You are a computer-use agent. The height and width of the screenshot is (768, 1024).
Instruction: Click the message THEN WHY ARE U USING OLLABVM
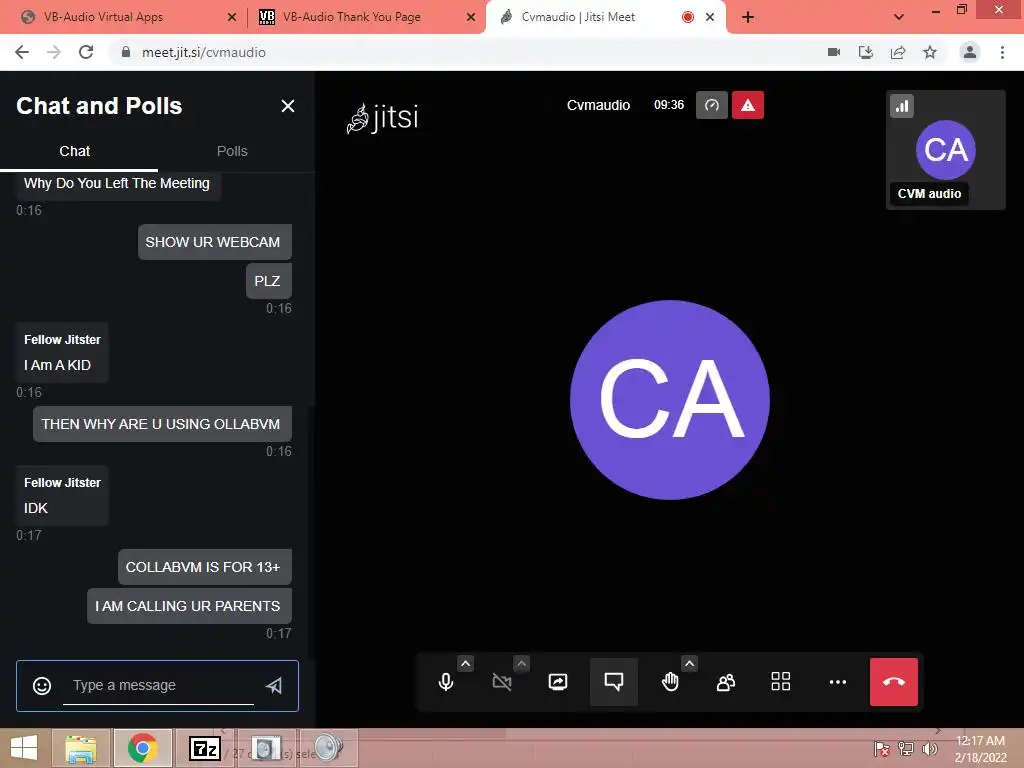point(162,424)
